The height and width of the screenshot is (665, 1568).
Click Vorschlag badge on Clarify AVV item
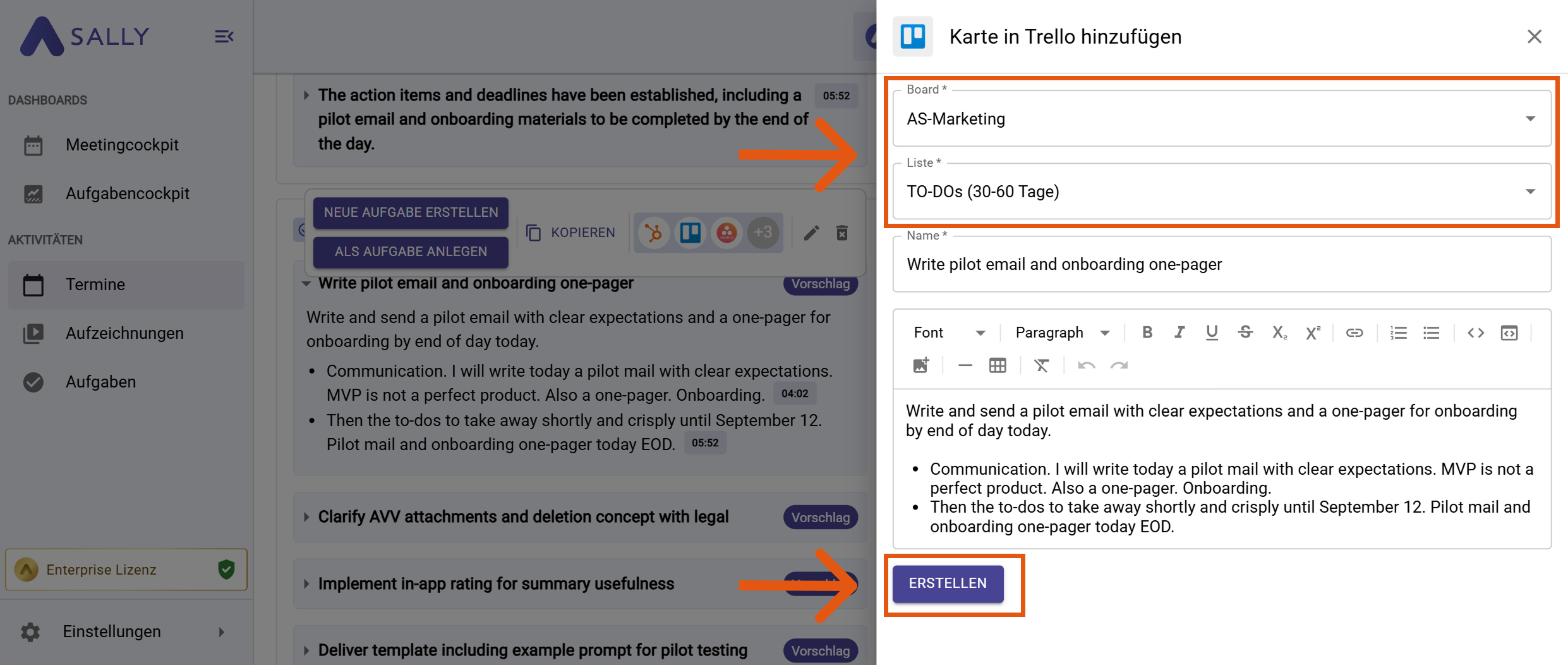[x=821, y=518]
